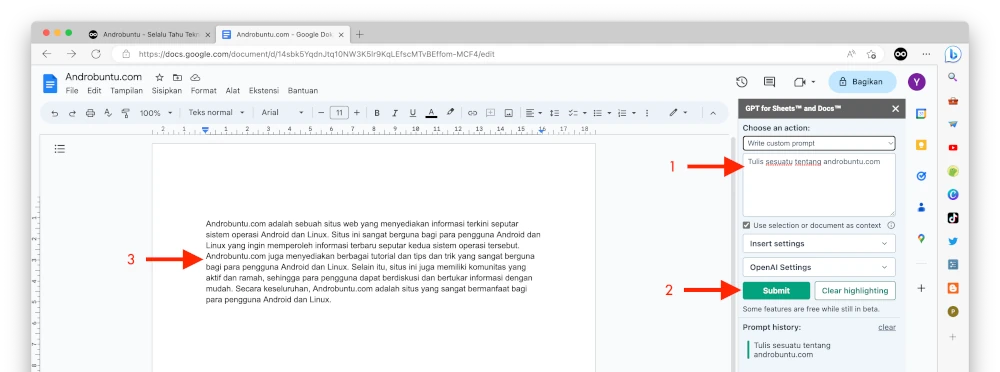The image size is (1000, 372).
Task: Open the Edit menu
Action: point(94,91)
